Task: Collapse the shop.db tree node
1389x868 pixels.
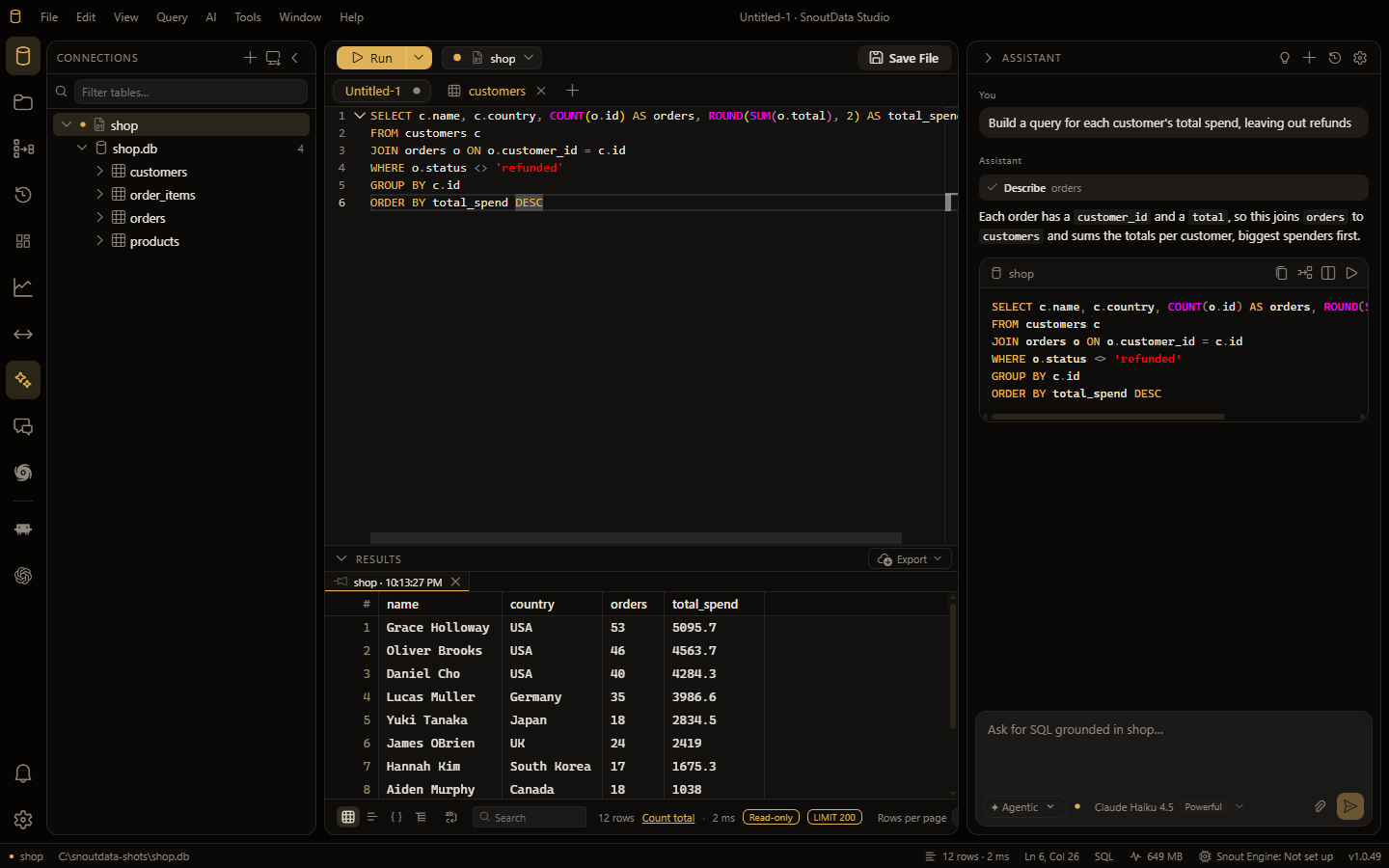Action: pyautogui.click(x=82, y=148)
